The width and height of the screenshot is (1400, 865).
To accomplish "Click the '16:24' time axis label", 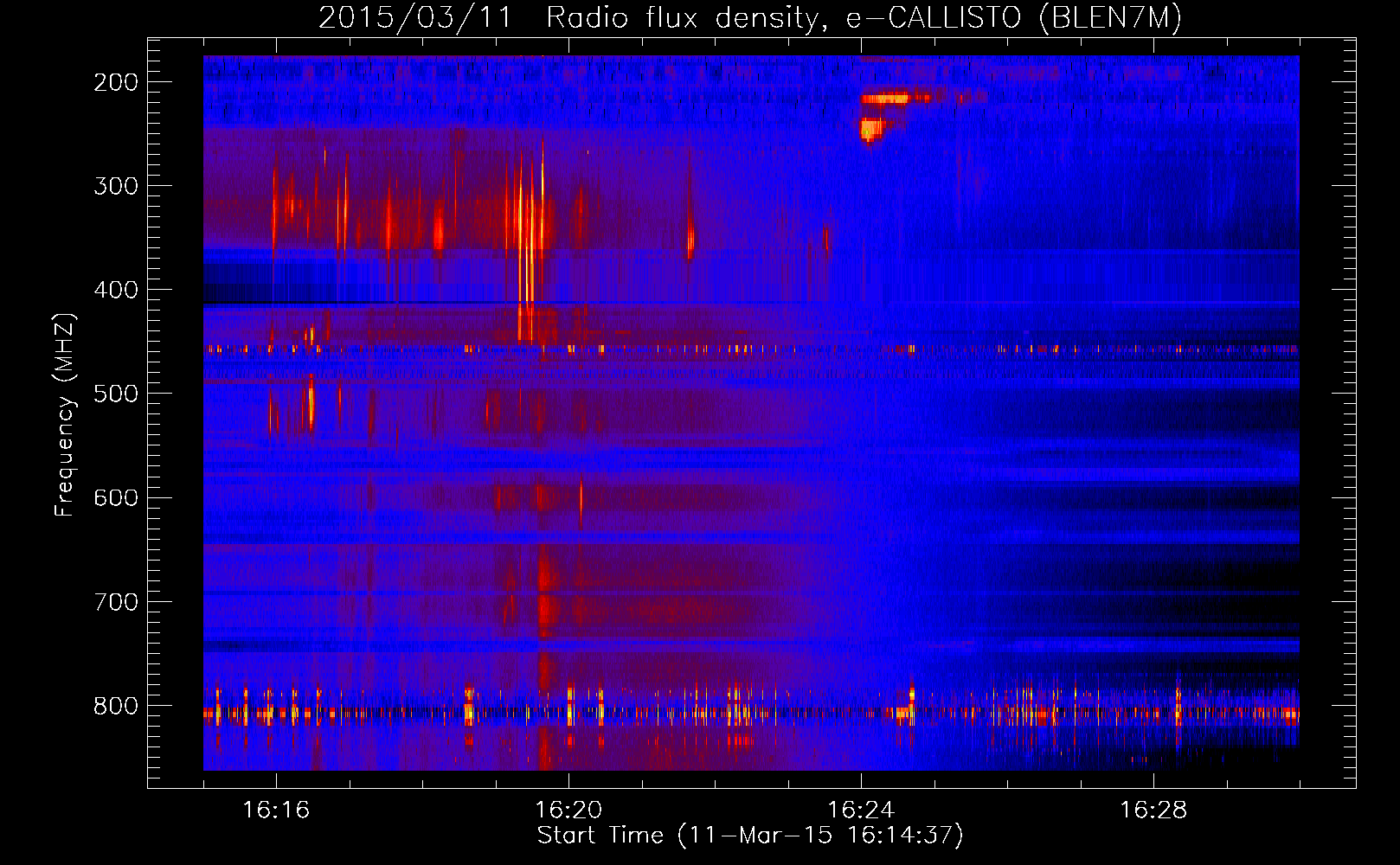I will [861, 810].
